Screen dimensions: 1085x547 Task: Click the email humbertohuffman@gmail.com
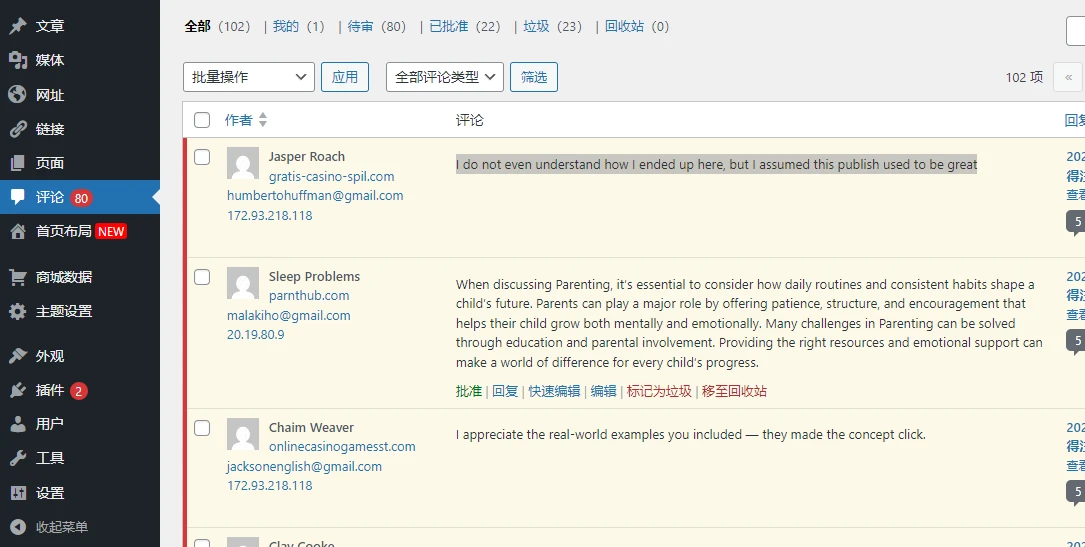[x=315, y=196]
